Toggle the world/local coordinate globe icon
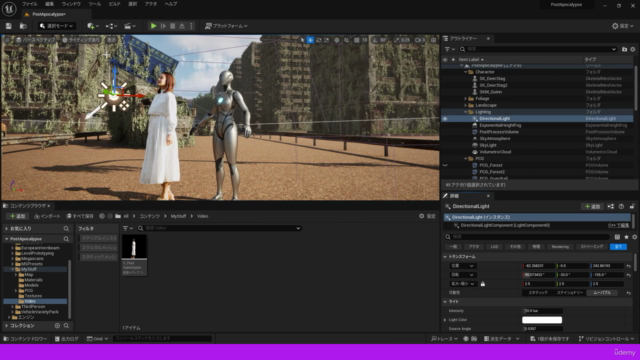640x360 pixels. point(337,40)
